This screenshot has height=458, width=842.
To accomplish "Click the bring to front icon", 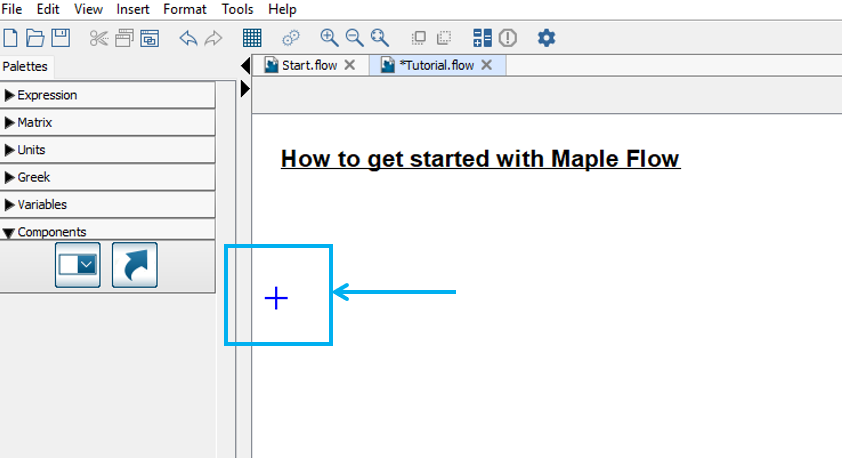I will coord(418,38).
